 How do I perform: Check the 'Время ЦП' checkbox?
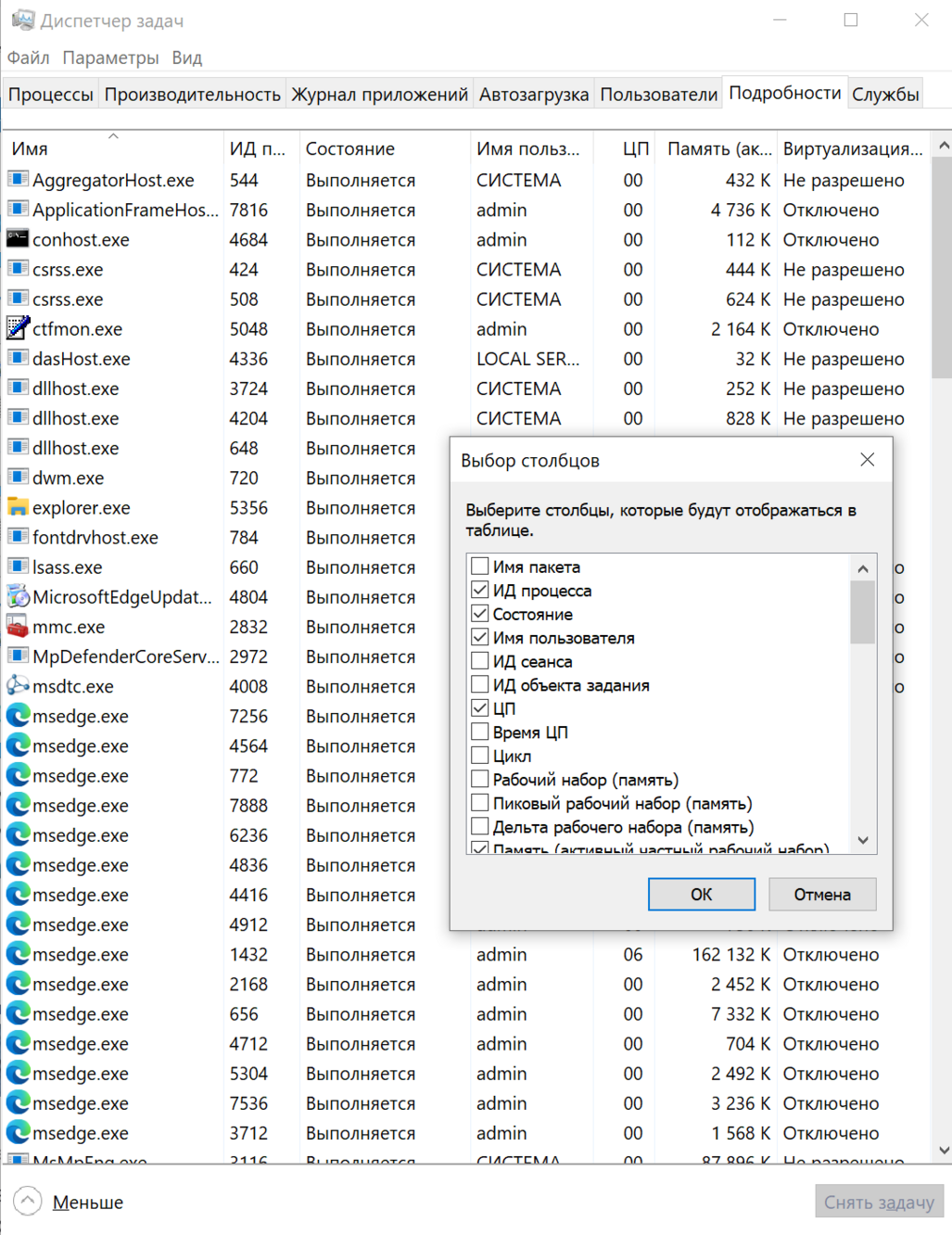pos(479,732)
